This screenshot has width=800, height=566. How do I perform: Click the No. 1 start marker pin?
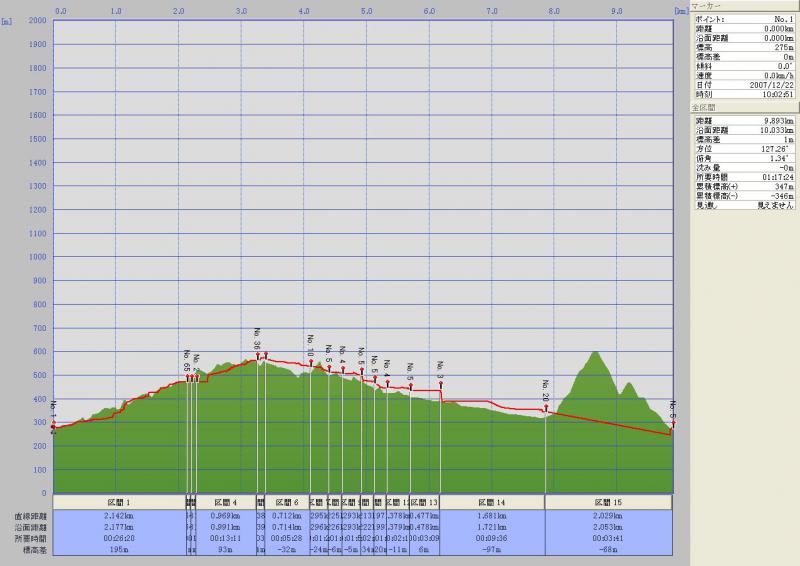(53, 424)
